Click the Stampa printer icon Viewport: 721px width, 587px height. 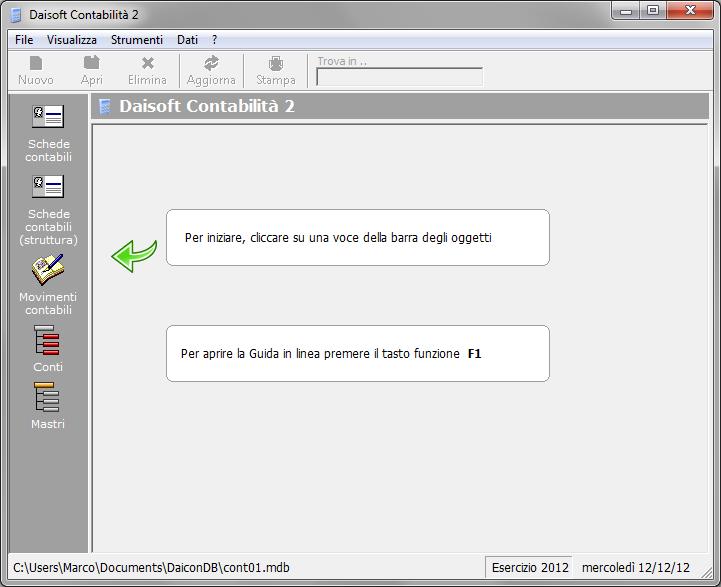point(275,63)
